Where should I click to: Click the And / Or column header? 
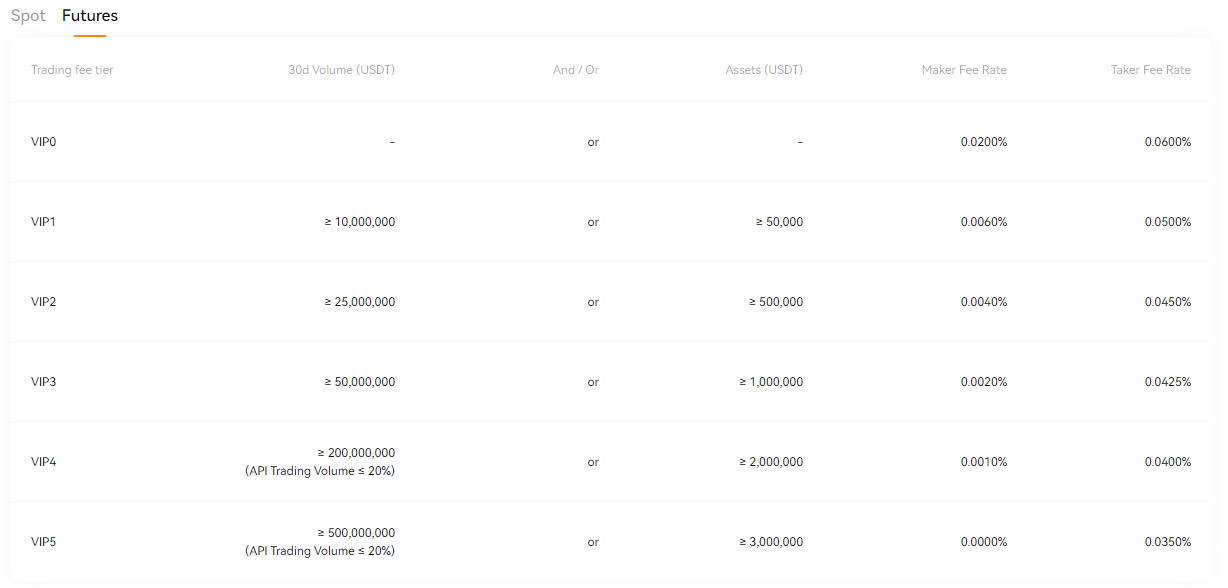(576, 70)
